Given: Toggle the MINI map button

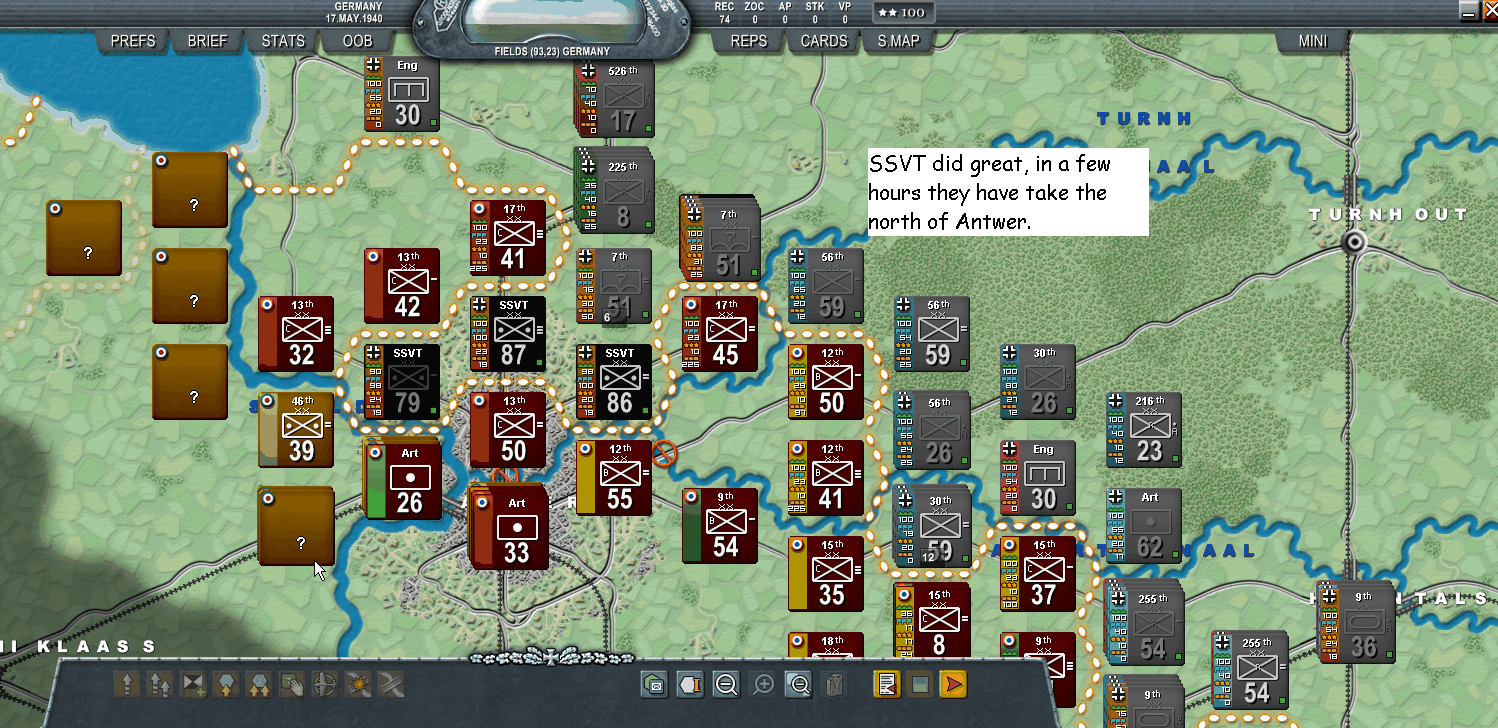Looking at the screenshot, I should (x=1313, y=41).
